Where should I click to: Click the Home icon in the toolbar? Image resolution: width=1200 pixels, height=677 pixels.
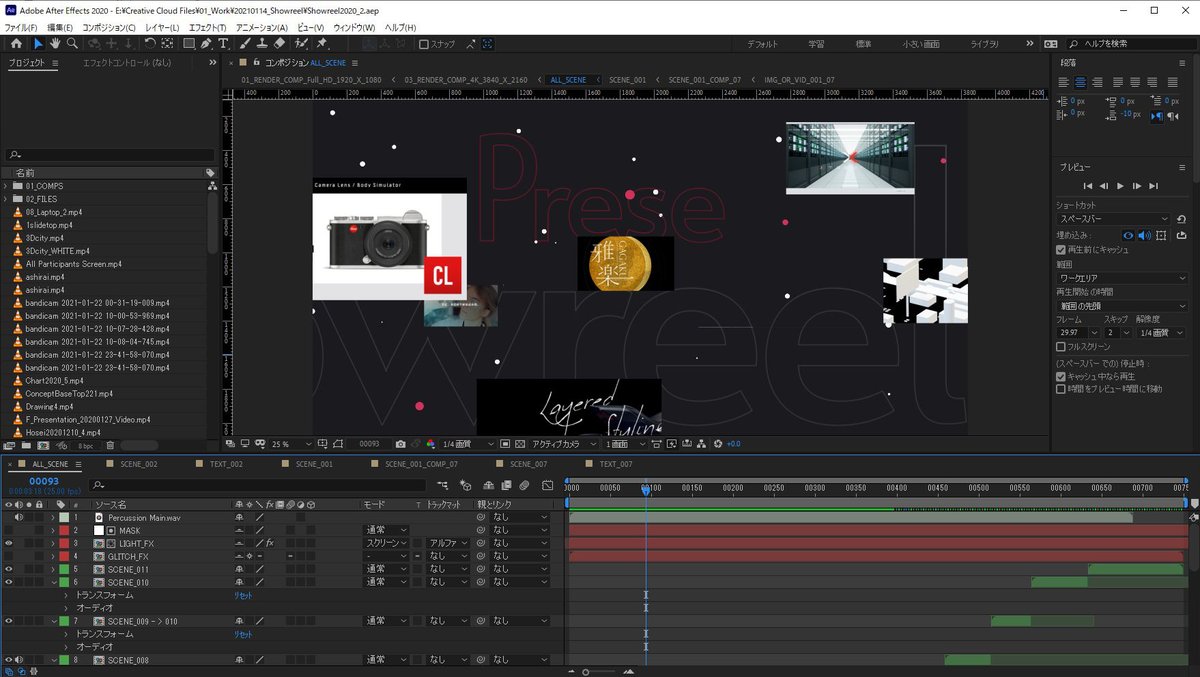16,44
